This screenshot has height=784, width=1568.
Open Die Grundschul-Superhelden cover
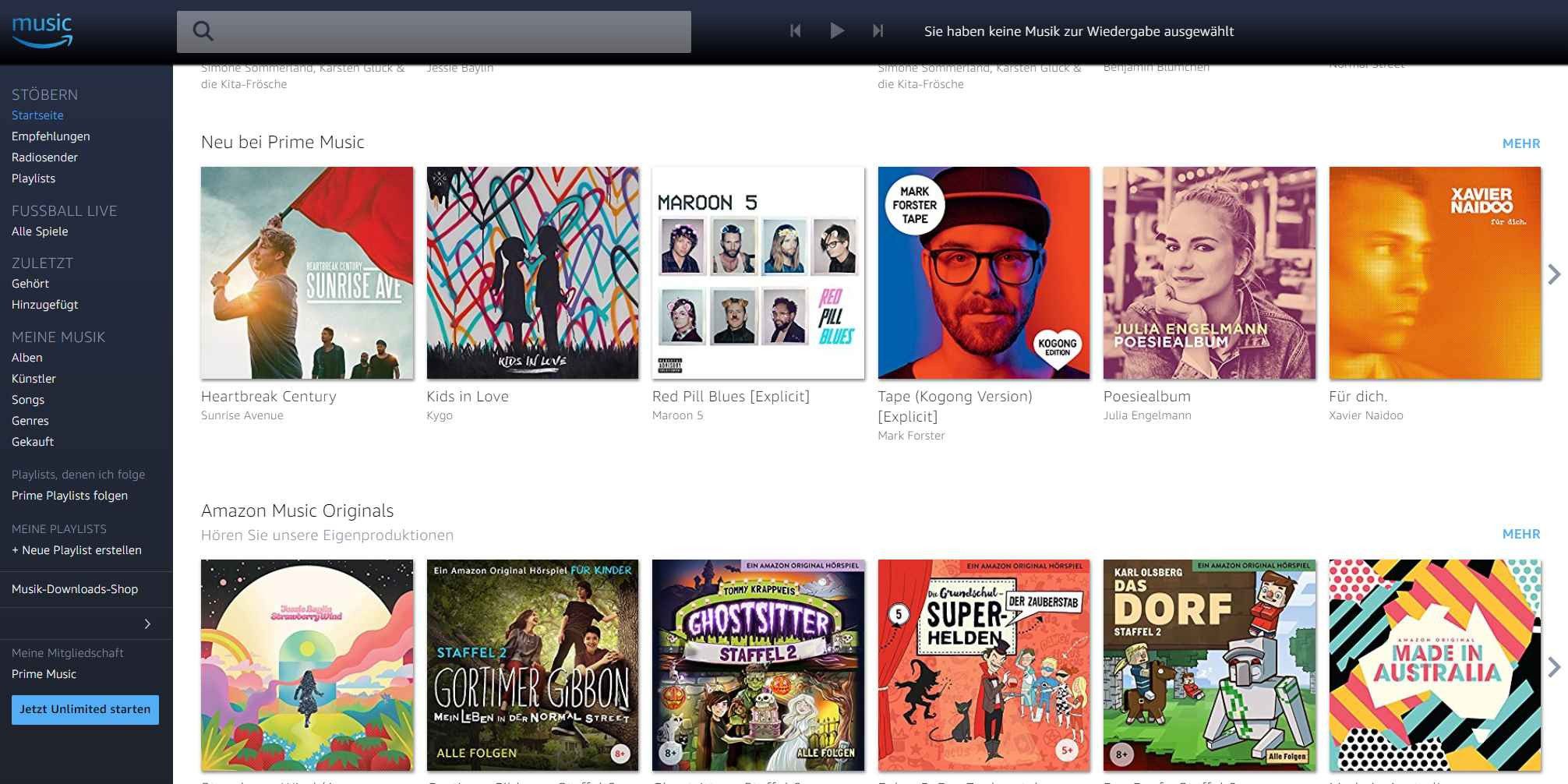[x=984, y=666]
